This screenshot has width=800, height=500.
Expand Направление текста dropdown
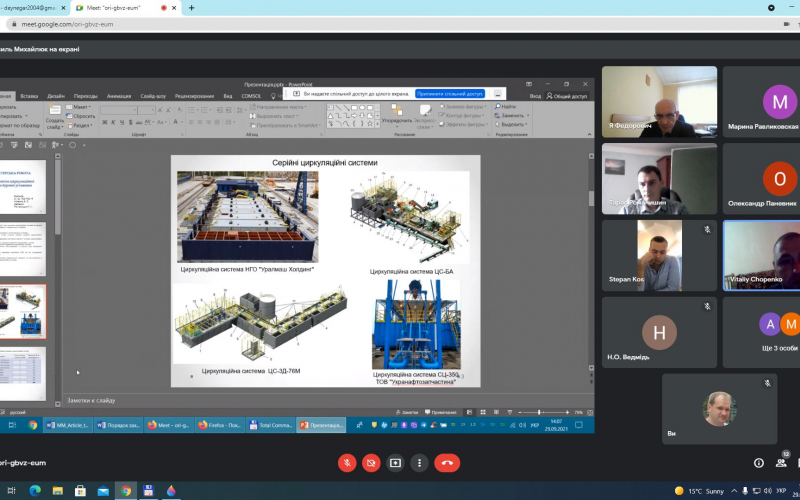pyautogui.click(x=278, y=107)
